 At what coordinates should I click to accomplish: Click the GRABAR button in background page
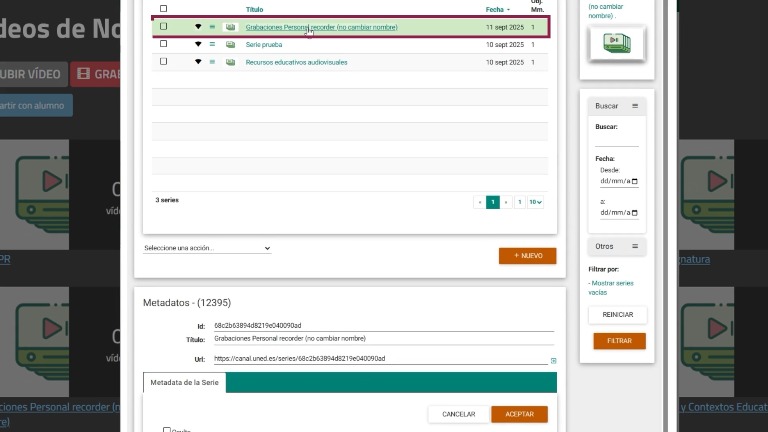point(95,74)
